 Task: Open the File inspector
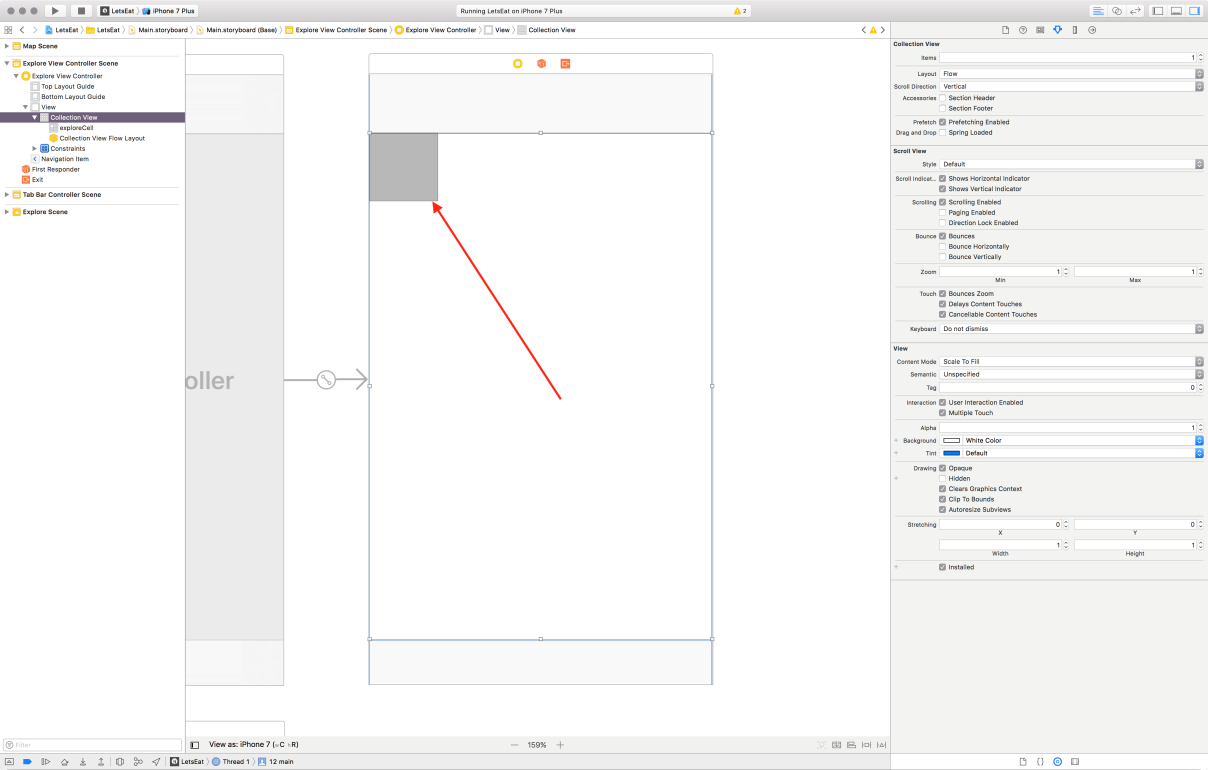[1006, 30]
